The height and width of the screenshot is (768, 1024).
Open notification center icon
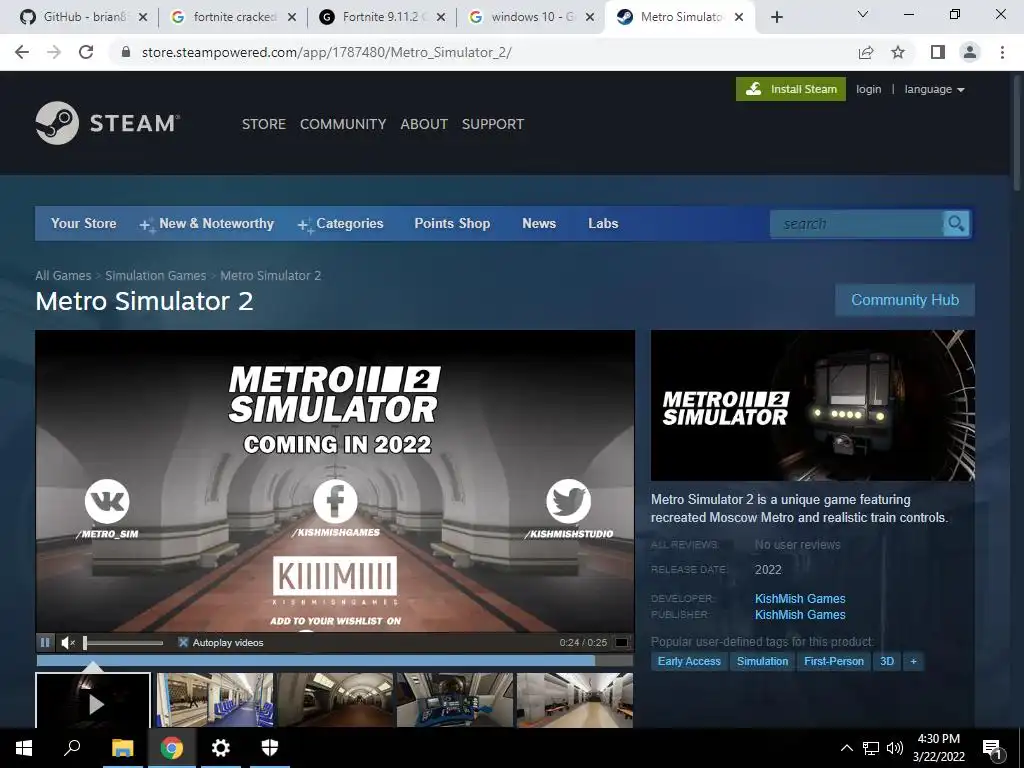pos(992,748)
